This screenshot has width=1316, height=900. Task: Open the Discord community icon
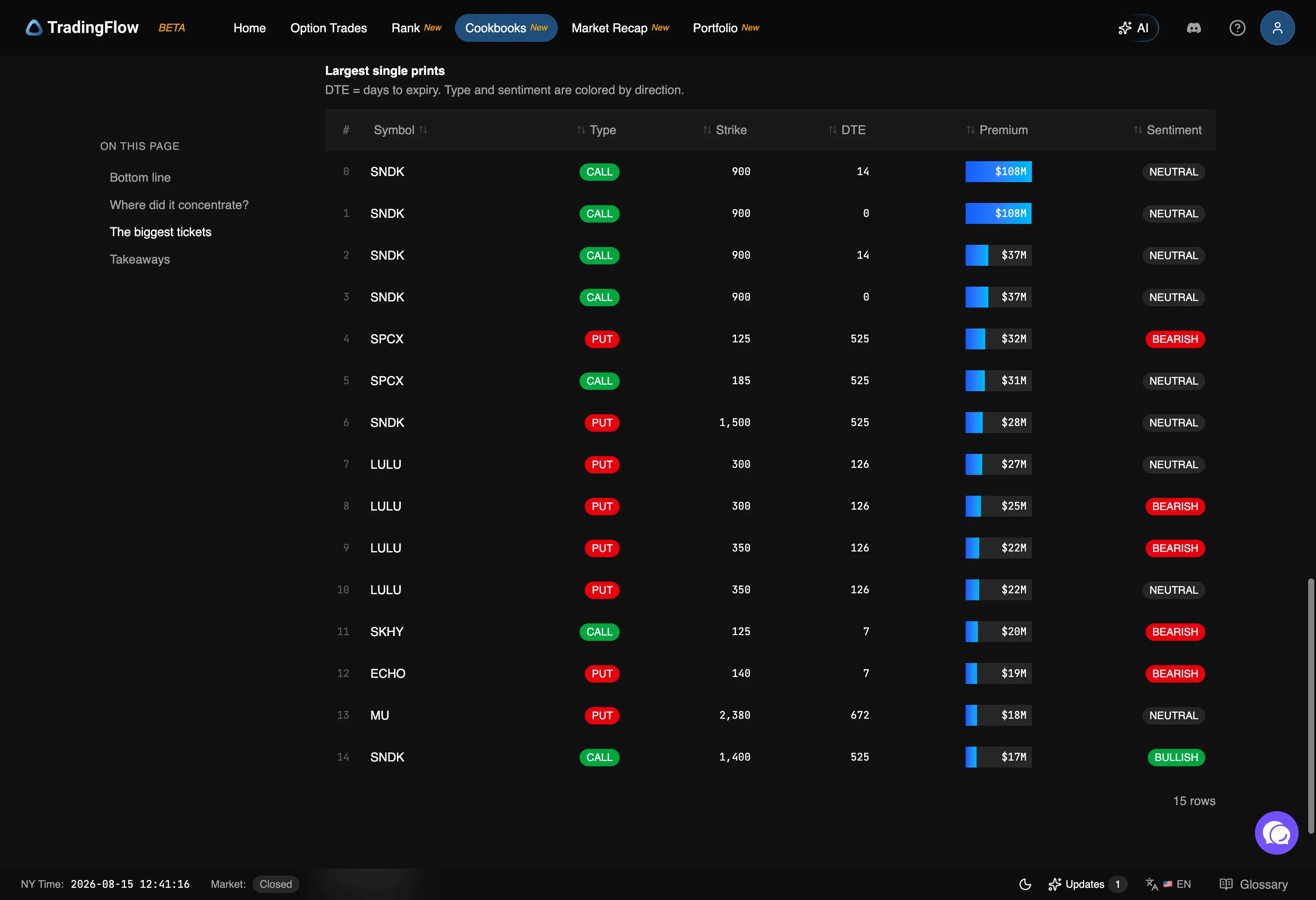pyautogui.click(x=1194, y=28)
